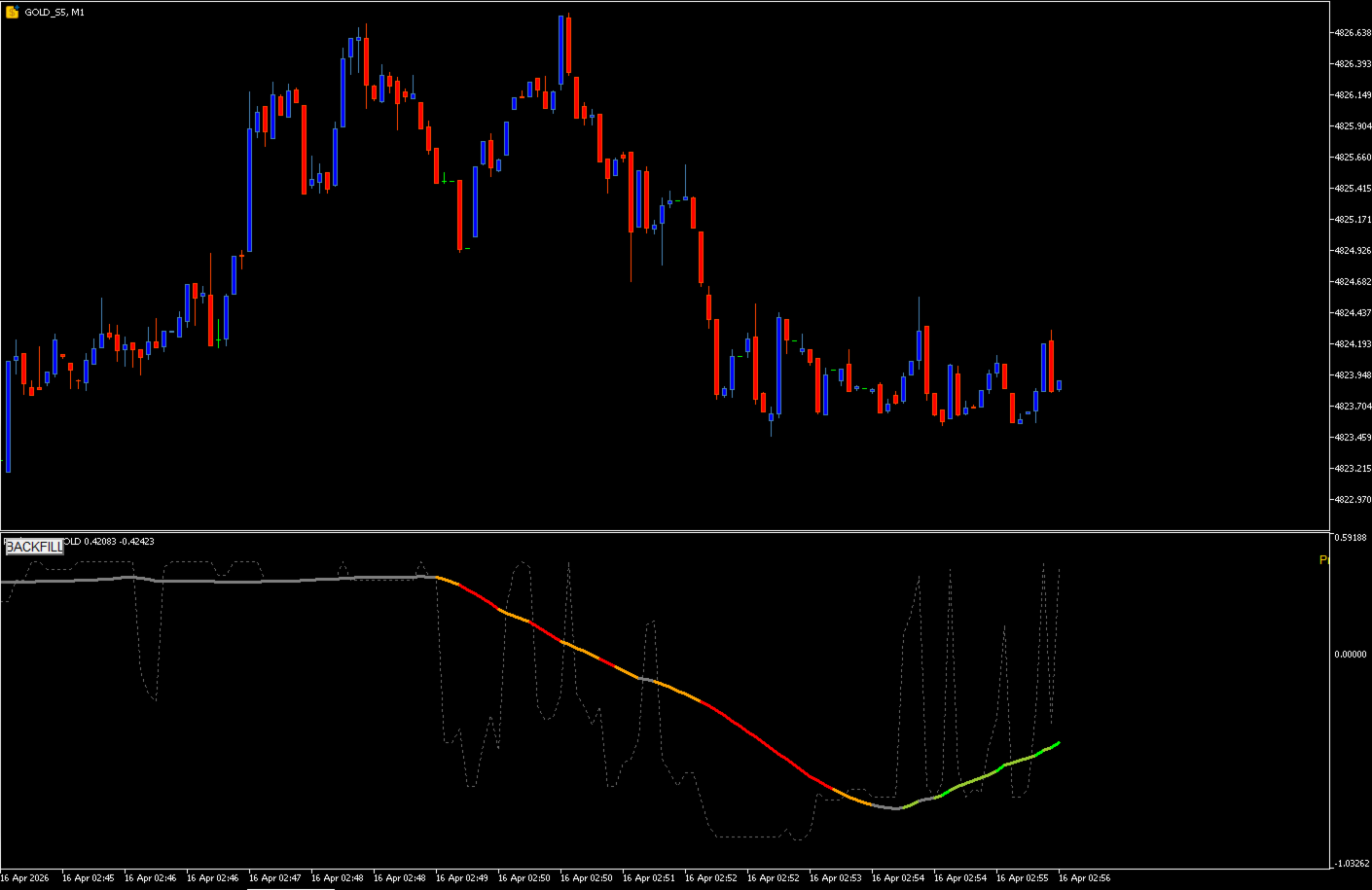Click the gold chart symbol icon

(12, 13)
